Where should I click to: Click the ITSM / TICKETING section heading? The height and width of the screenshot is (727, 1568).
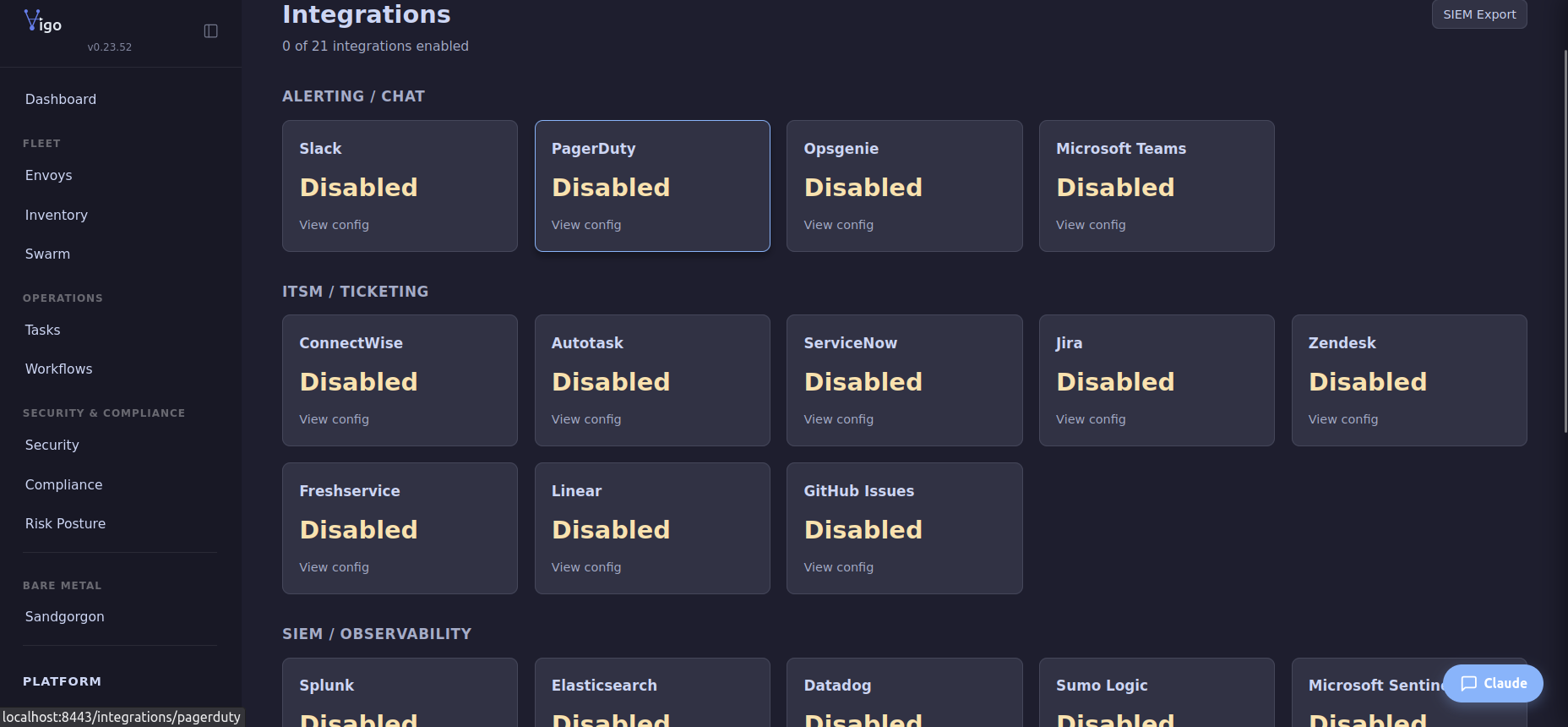[355, 292]
